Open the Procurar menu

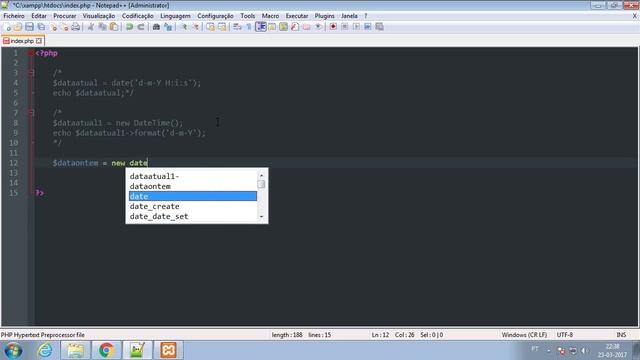pos(65,16)
